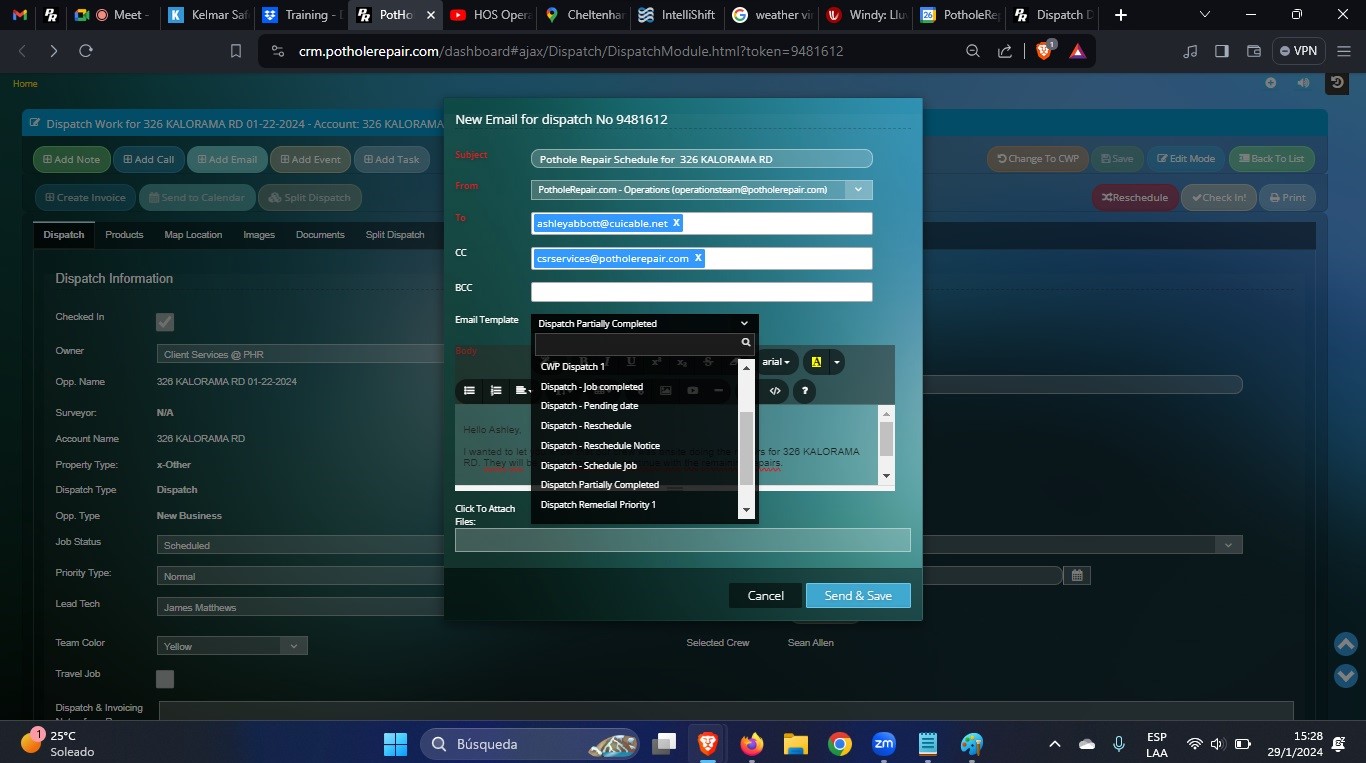The height and width of the screenshot is (763, 1366).
Task: Open the paragraph alignment dropdown in editor
Action: [523, 391]
